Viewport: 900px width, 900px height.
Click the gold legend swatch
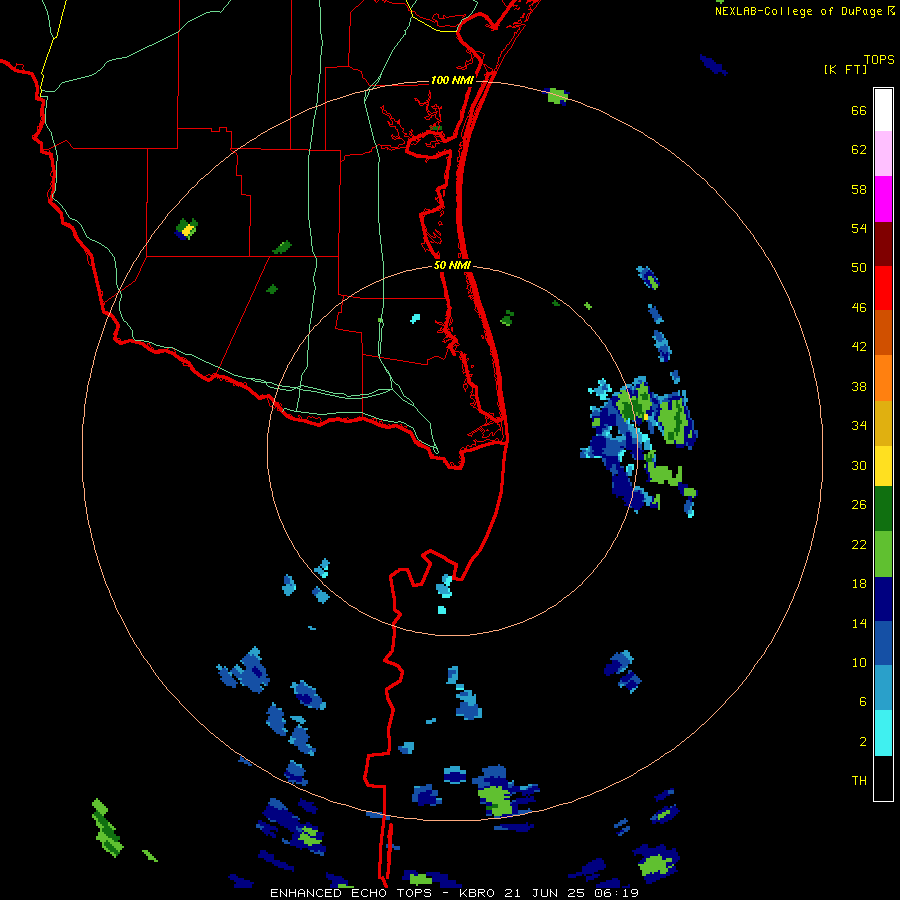click(883, 424)
